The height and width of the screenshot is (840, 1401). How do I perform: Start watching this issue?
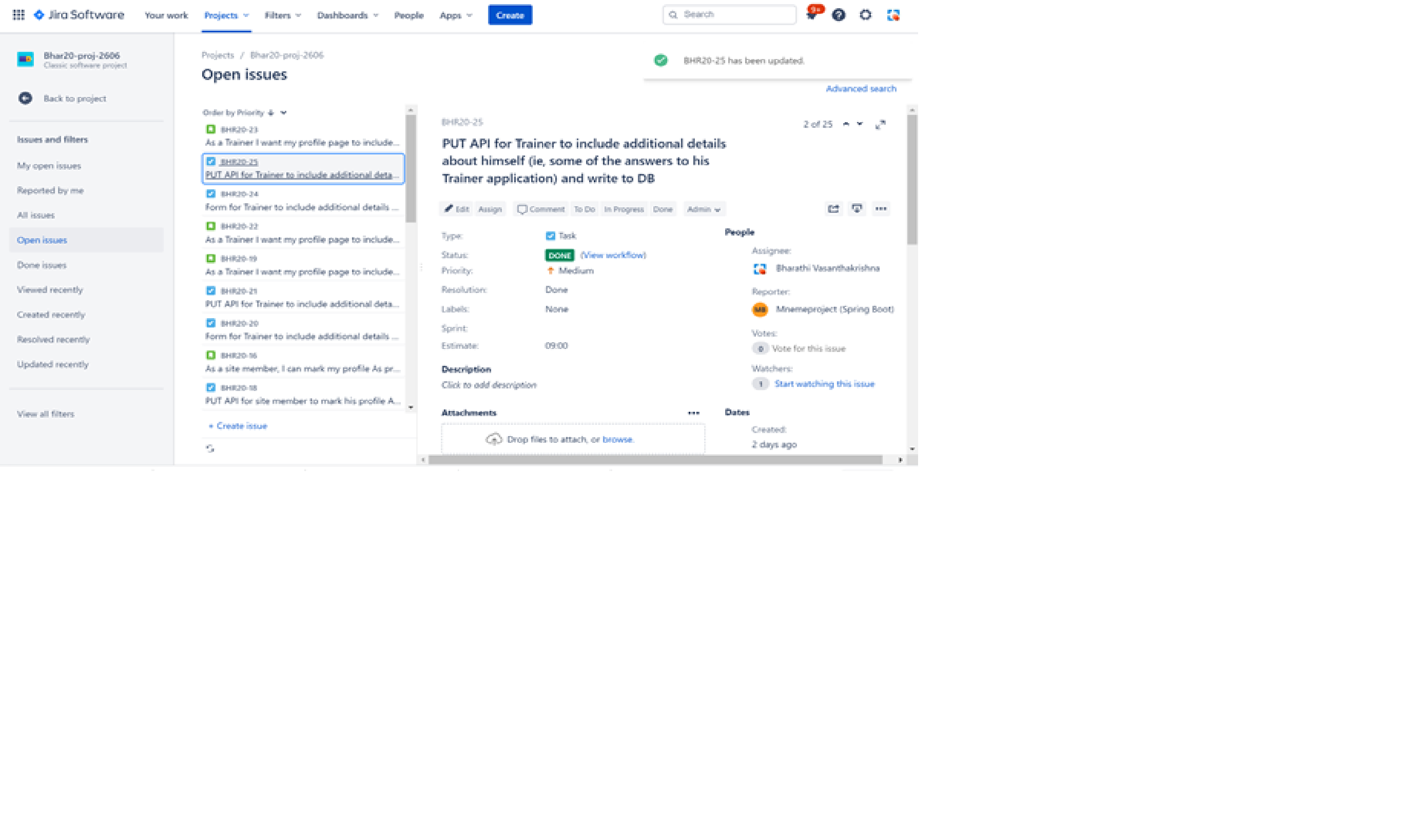tap(824, 384)
